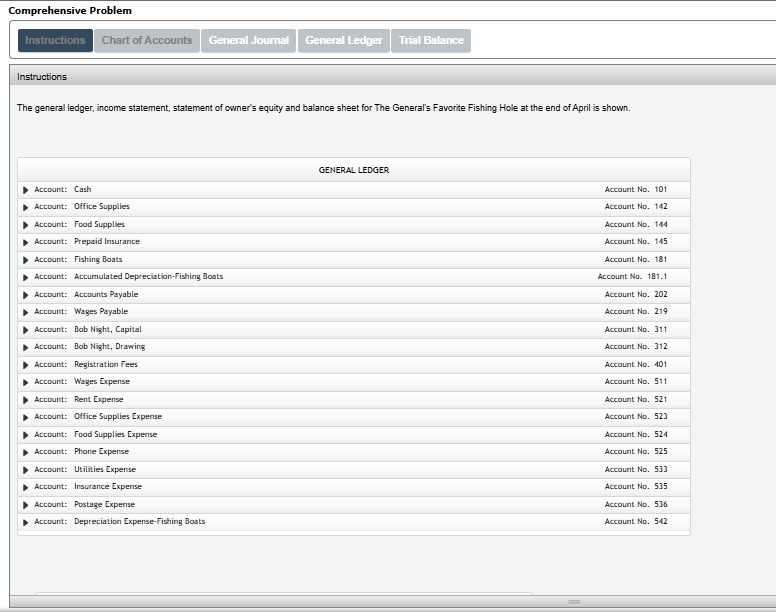Expand the Insurance Expense account triangle
The height and width of the screenshot is (613, 776).
(26, 488)
